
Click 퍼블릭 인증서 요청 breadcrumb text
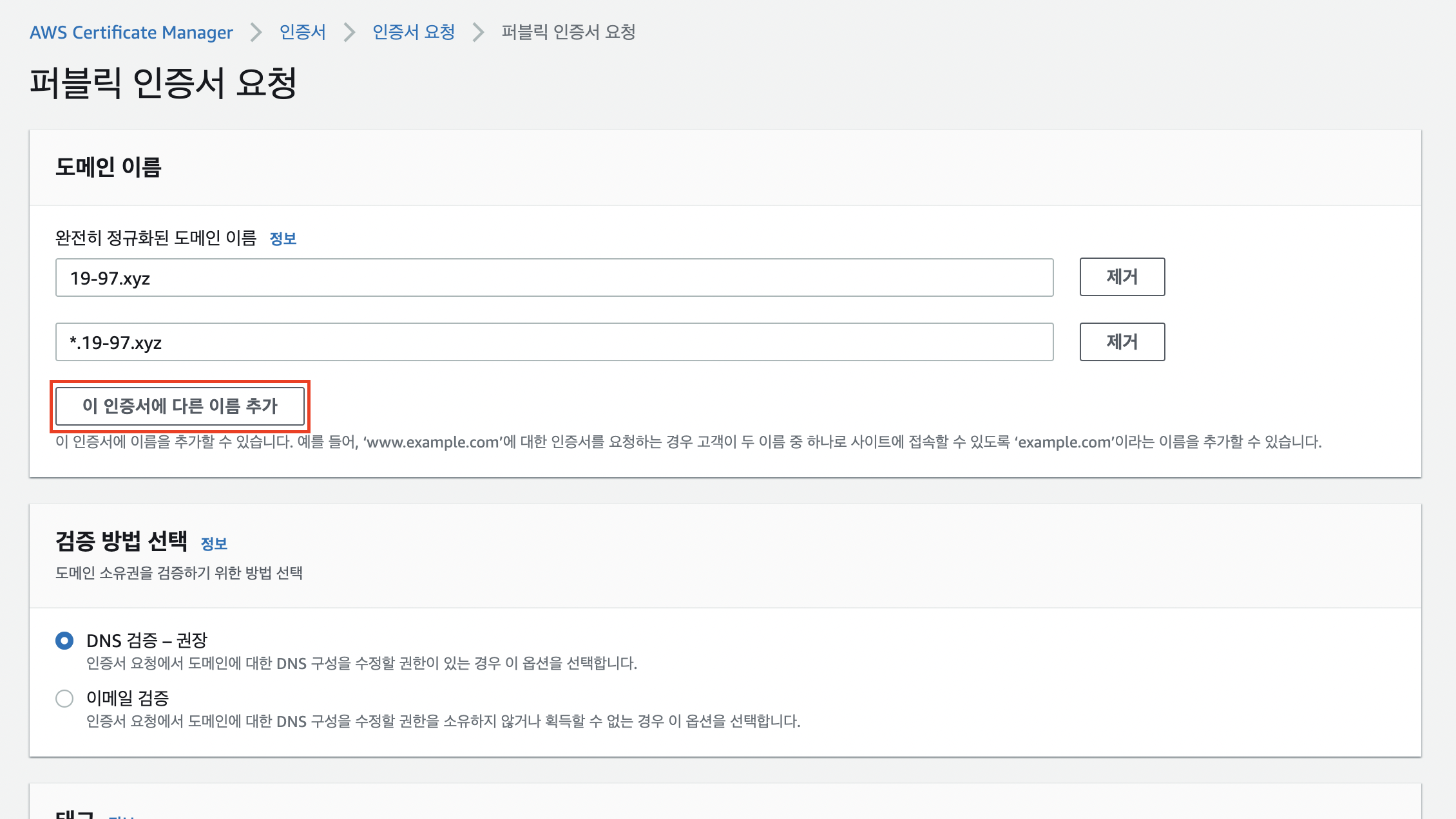click(568, 32)
